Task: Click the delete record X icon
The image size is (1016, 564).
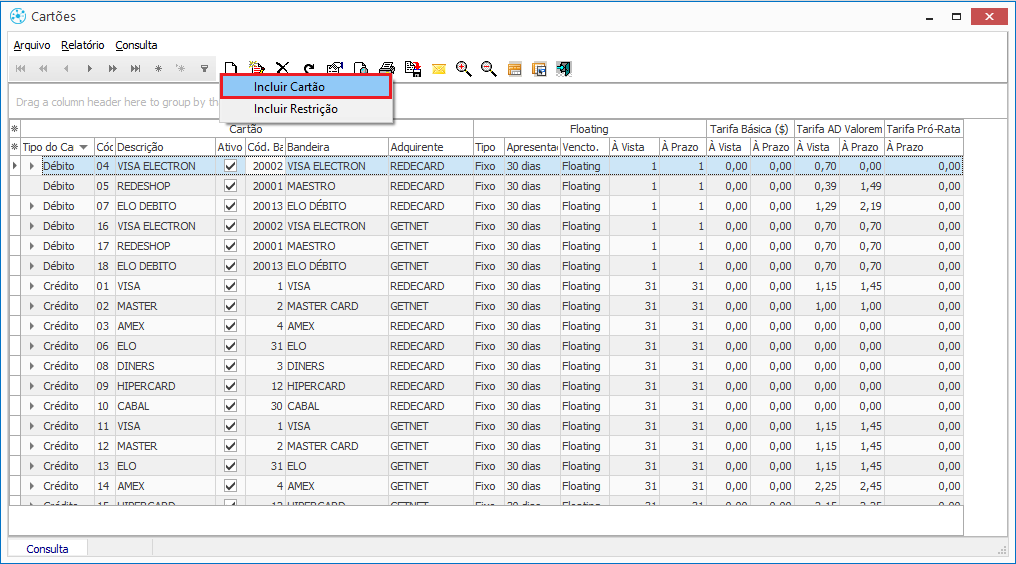Action: pyautogui.click(x=282, y=69)
